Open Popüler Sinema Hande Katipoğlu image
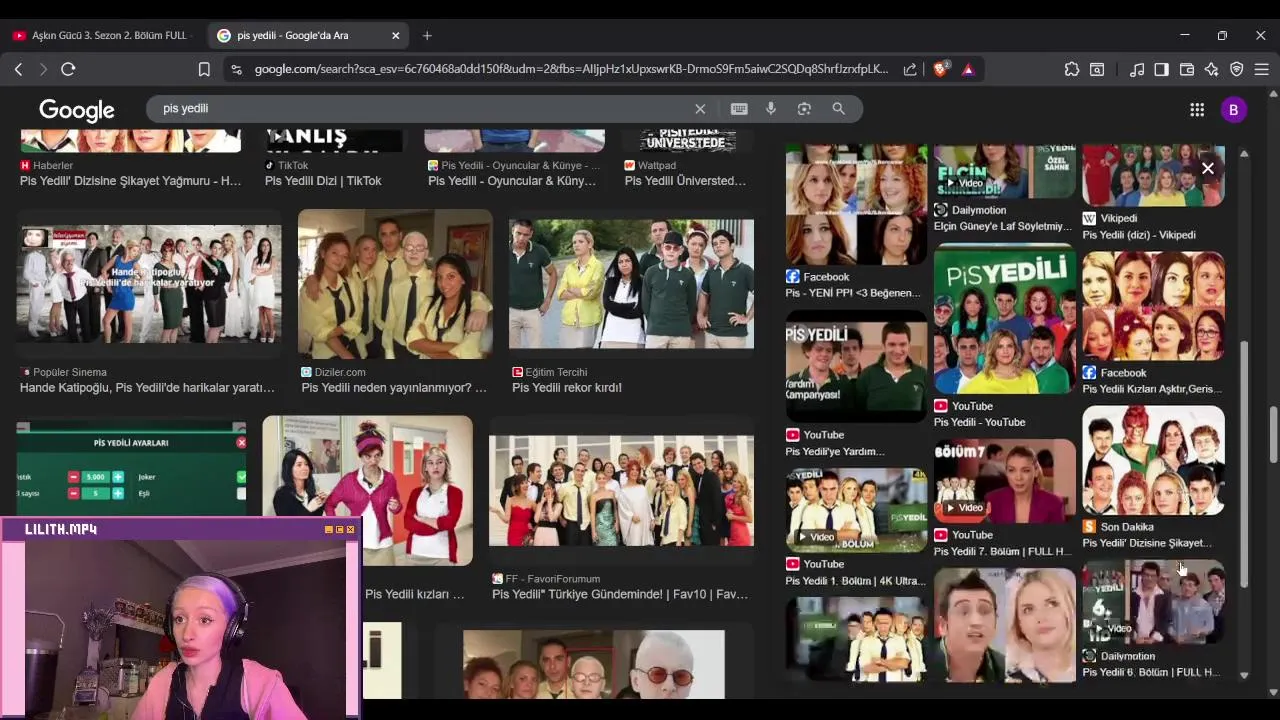The width and height of the screenshot is (1280, 720). coord(149,284)
